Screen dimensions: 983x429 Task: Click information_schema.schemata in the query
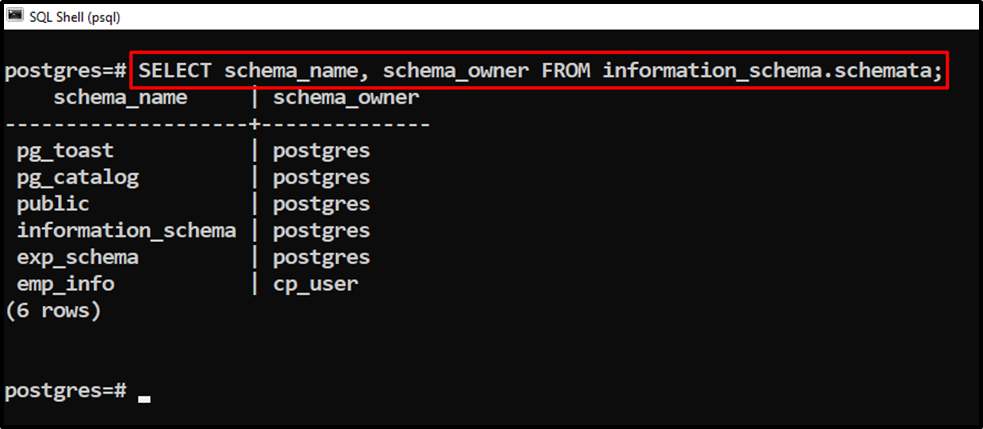click(772, 71)
